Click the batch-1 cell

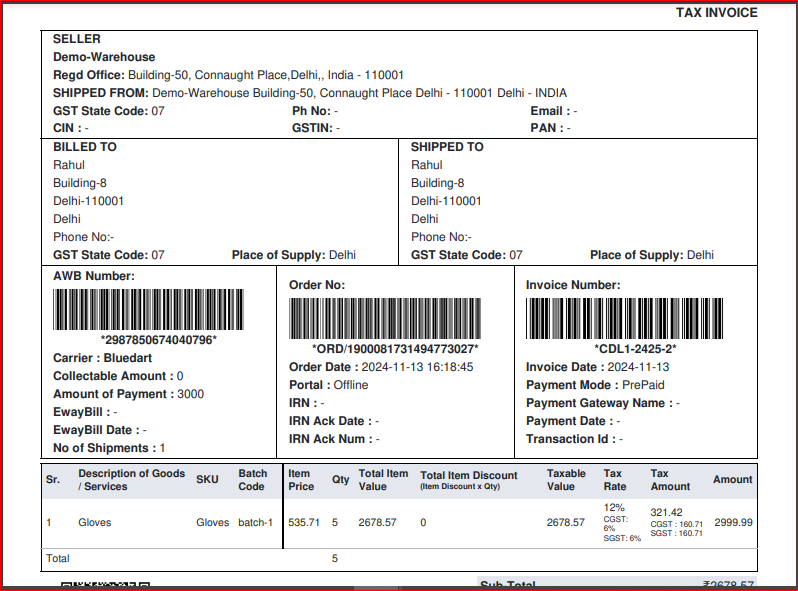[x=255, y=523]
